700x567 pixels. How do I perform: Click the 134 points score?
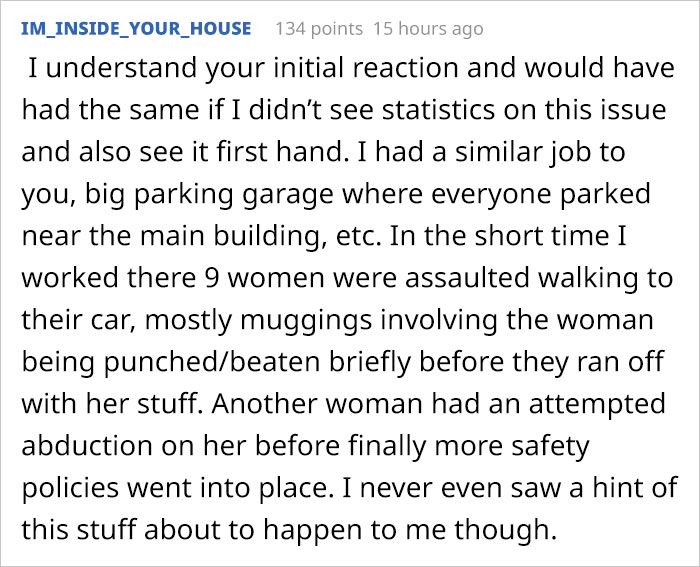pyautogui.click(x=318, y=28)
